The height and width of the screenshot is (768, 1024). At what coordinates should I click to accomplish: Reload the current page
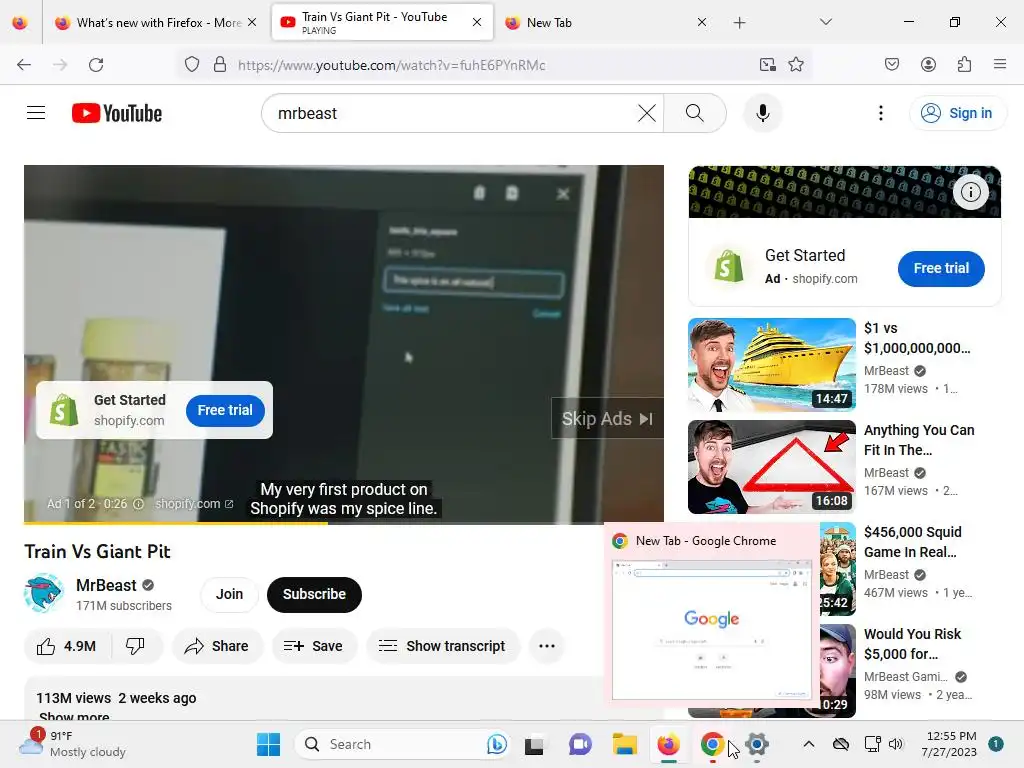click(96, 65)
